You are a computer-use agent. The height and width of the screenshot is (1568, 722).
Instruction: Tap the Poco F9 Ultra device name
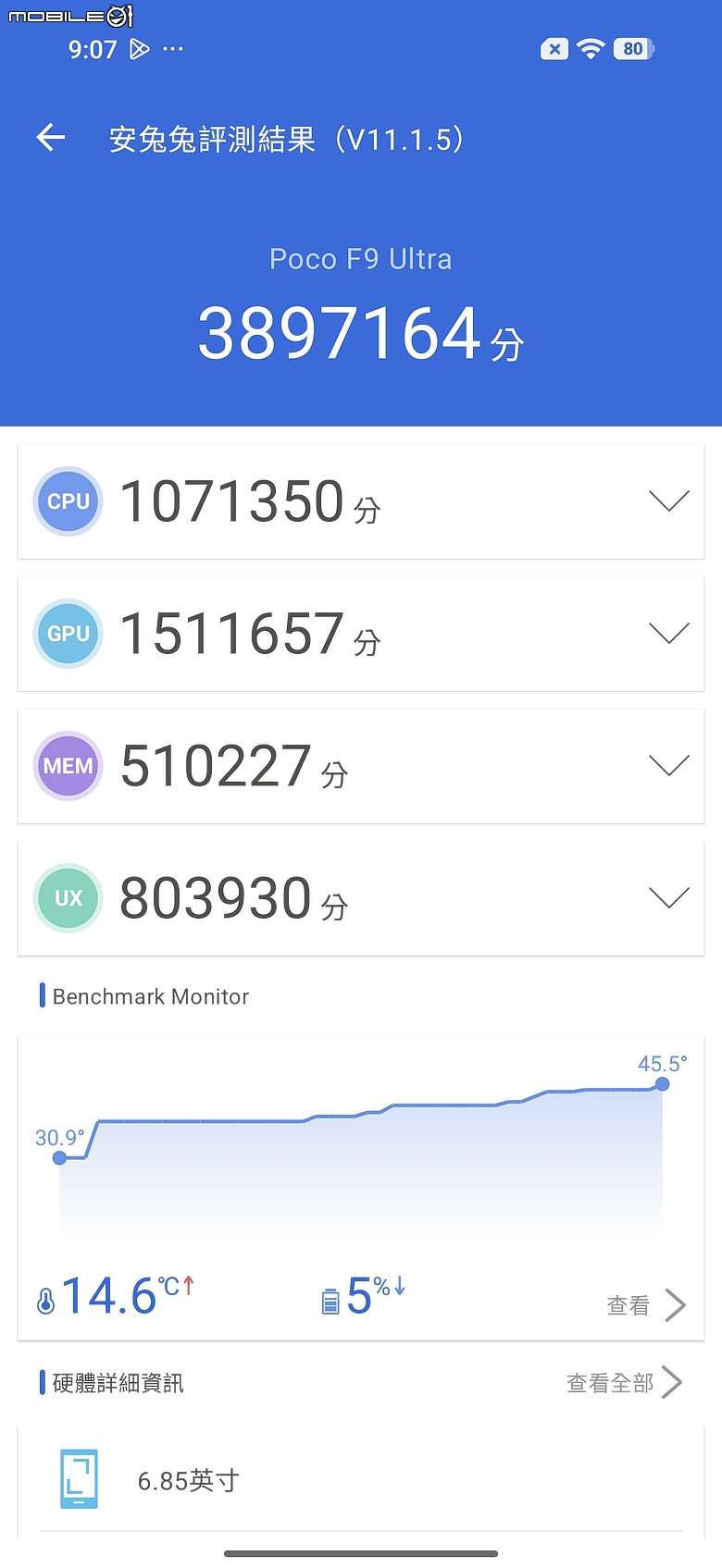click(361, 259)
